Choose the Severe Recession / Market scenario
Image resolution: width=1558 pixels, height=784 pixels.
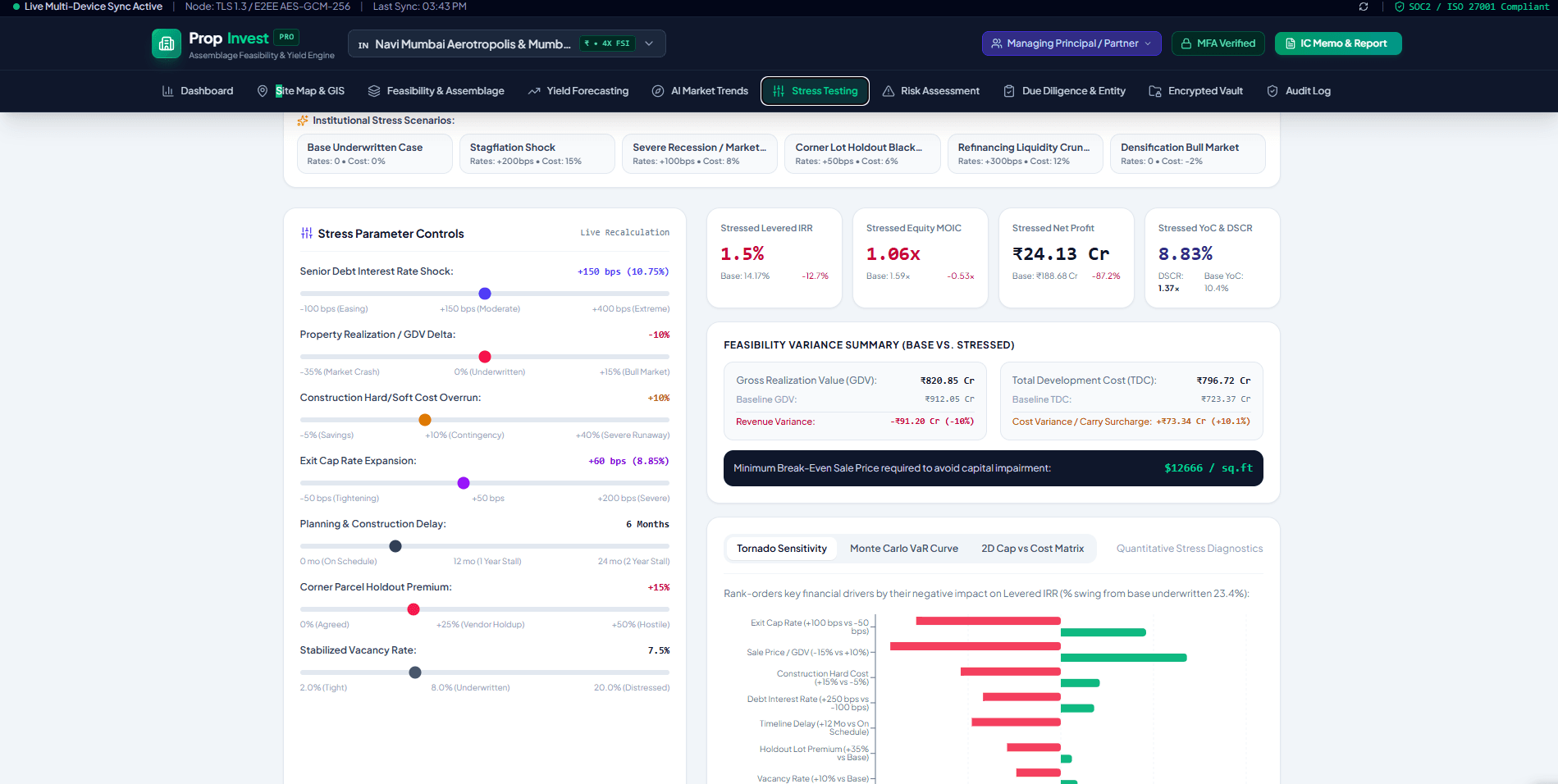pyautogui.click(x=700, y=153)
